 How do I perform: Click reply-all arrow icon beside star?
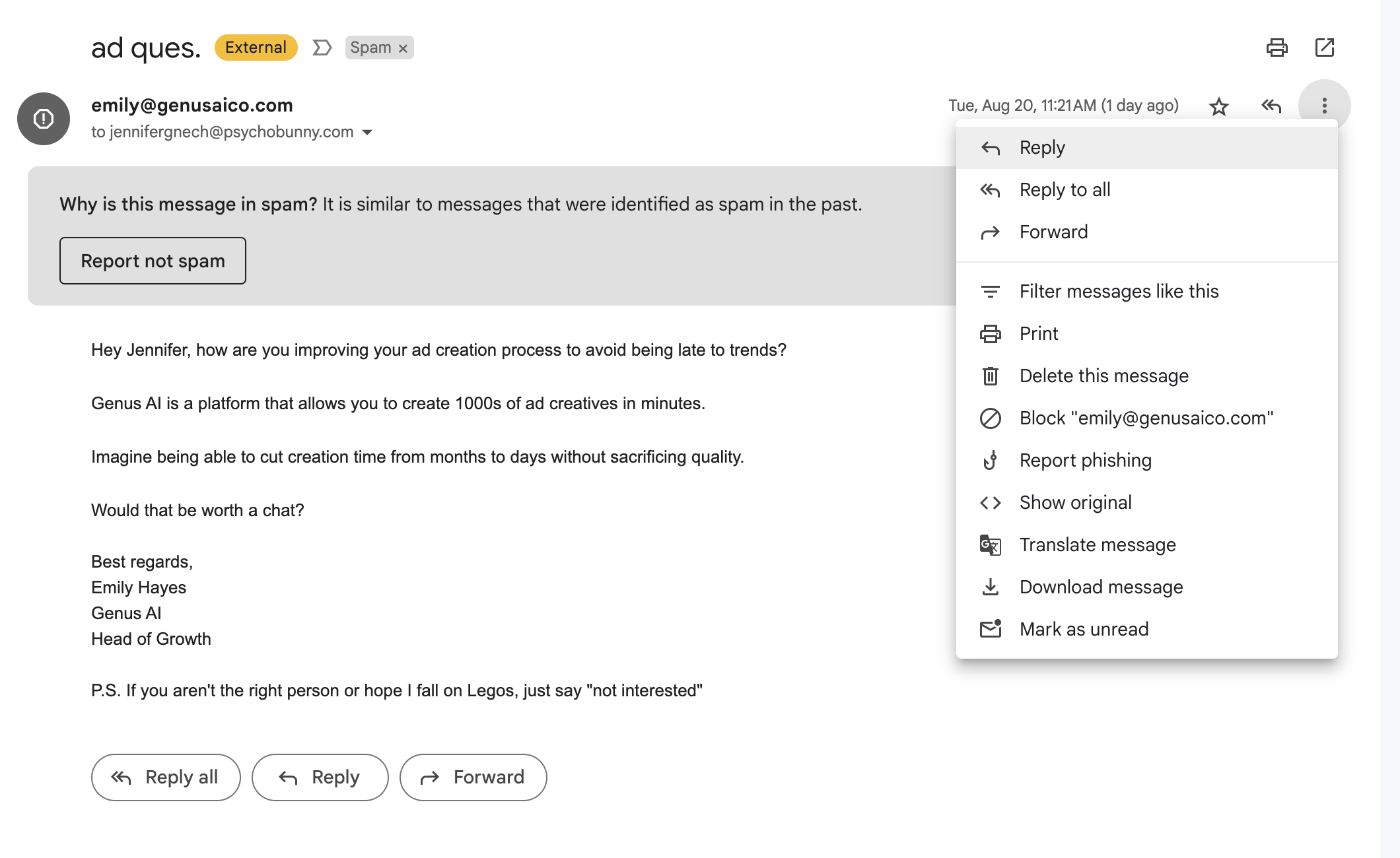pyautogui.click(x=1271, y=106)
